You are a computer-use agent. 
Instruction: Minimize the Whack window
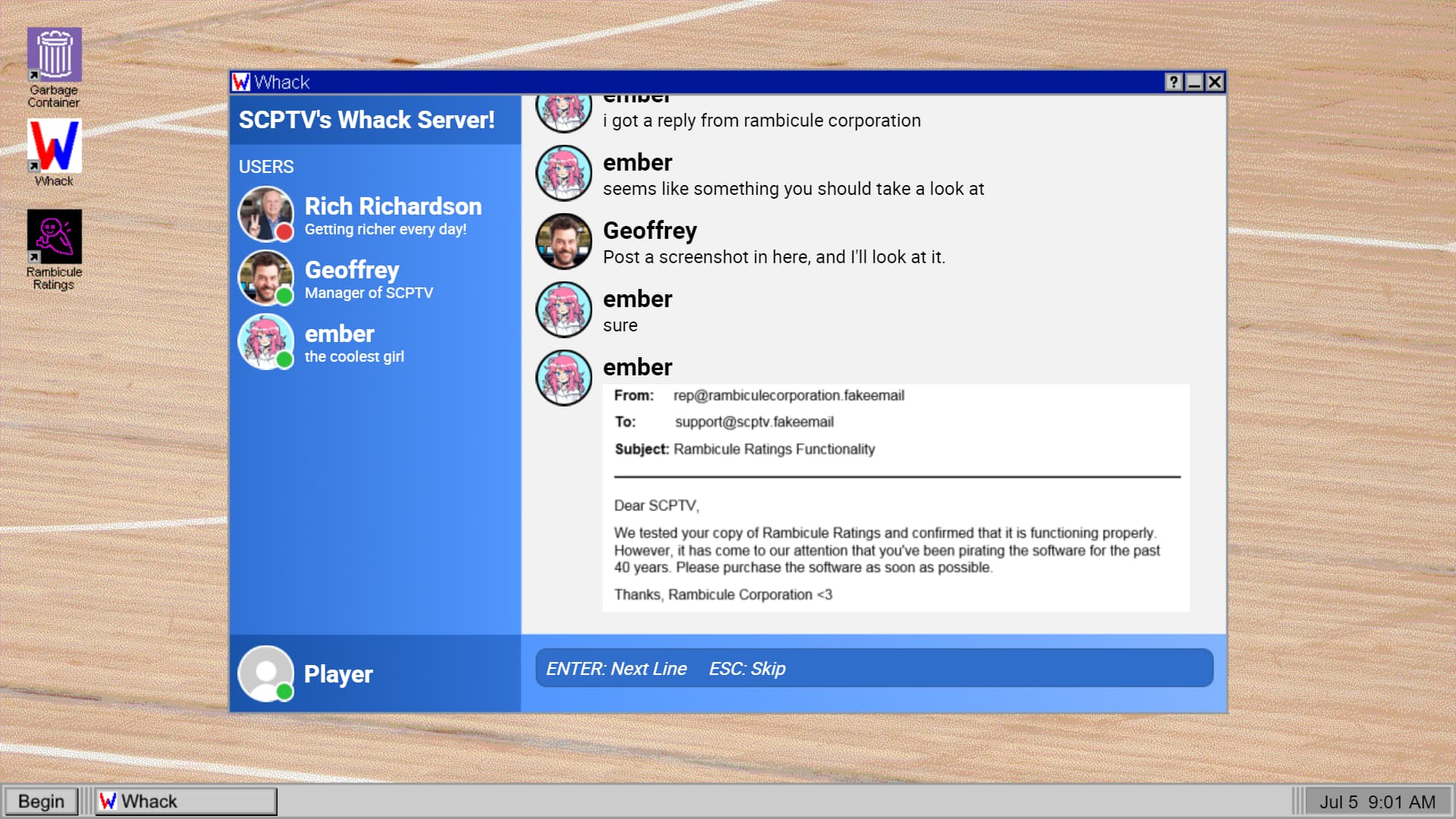tap(1194, 82)
